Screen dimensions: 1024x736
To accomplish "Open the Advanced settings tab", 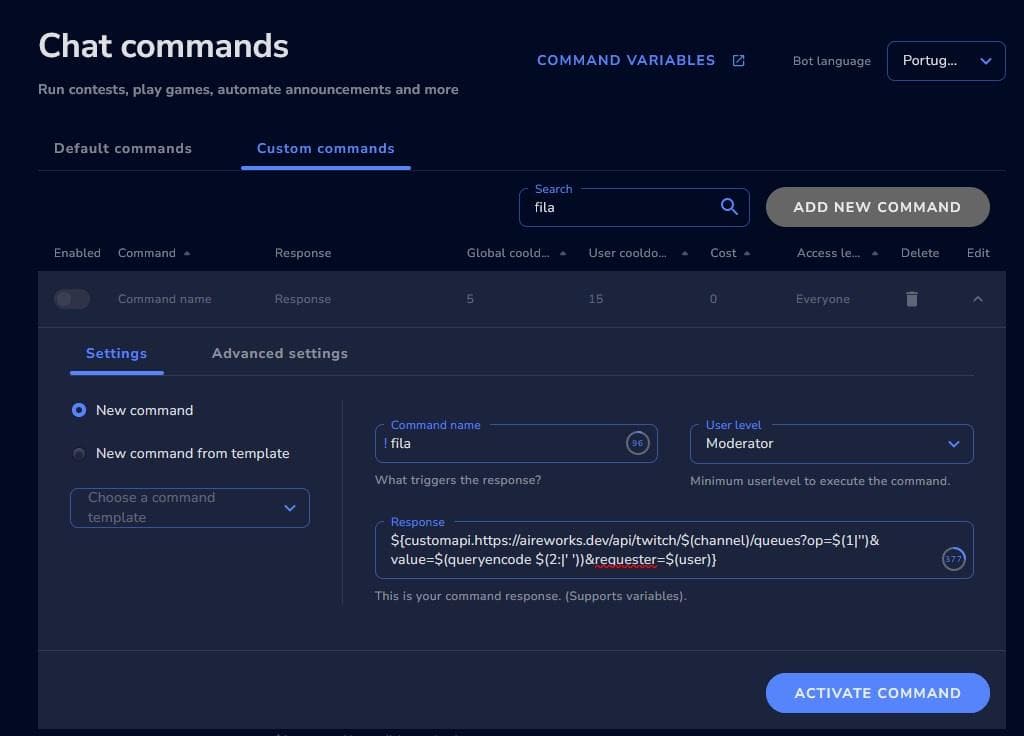I will pos(279,353).
